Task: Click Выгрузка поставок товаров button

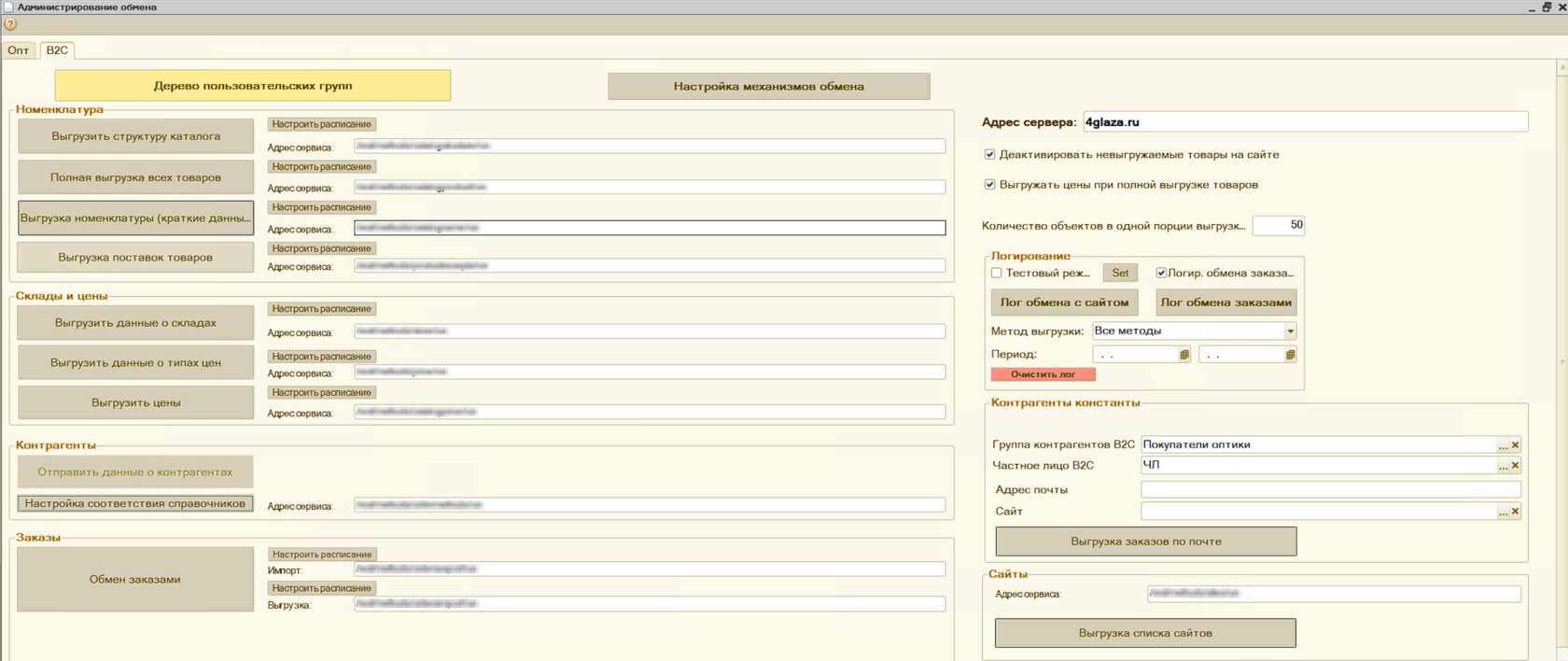Action: click(x=135, y=257)
